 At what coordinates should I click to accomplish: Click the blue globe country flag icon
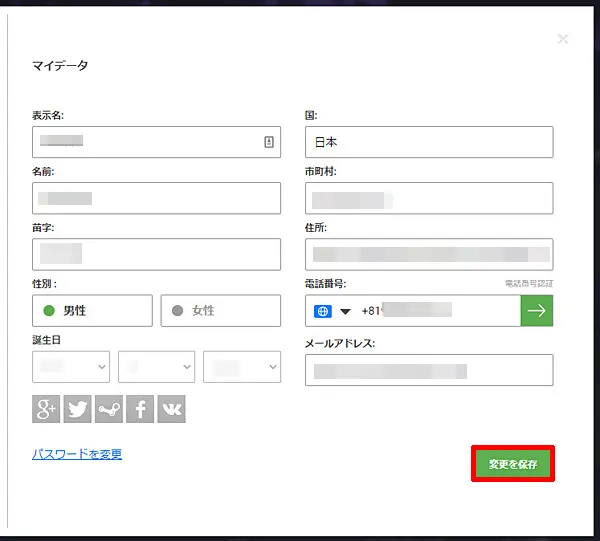pyautogui.click(x=323, y=311)
